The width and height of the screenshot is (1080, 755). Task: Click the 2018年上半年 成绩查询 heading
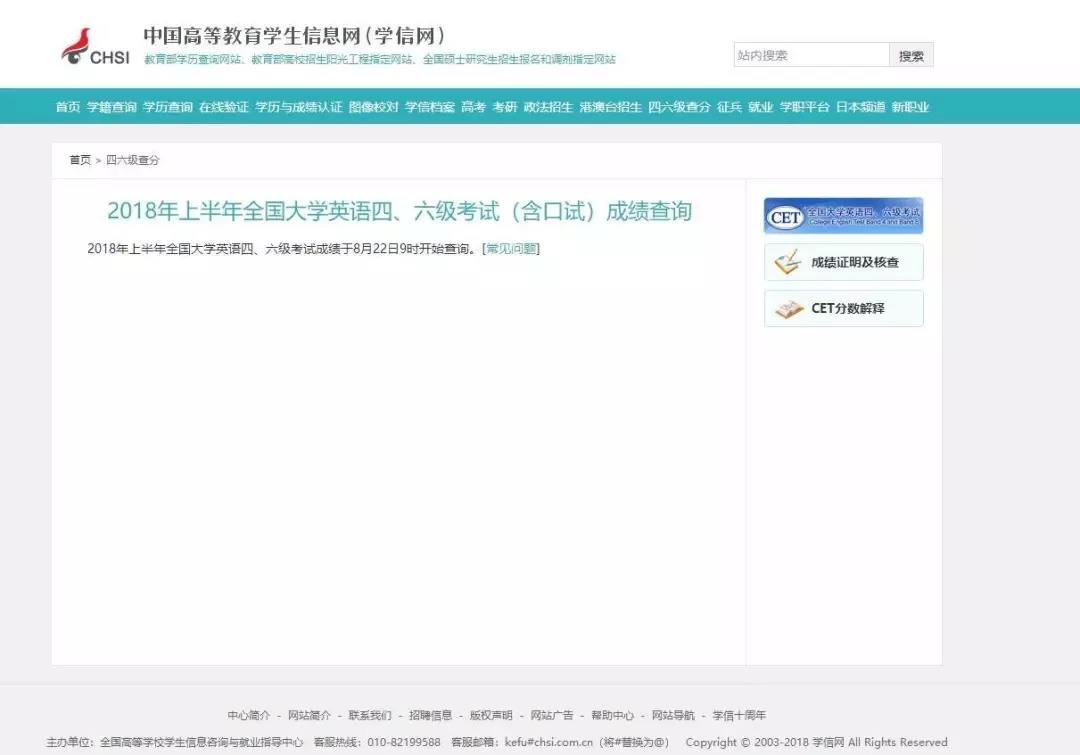tap(399, 211)
